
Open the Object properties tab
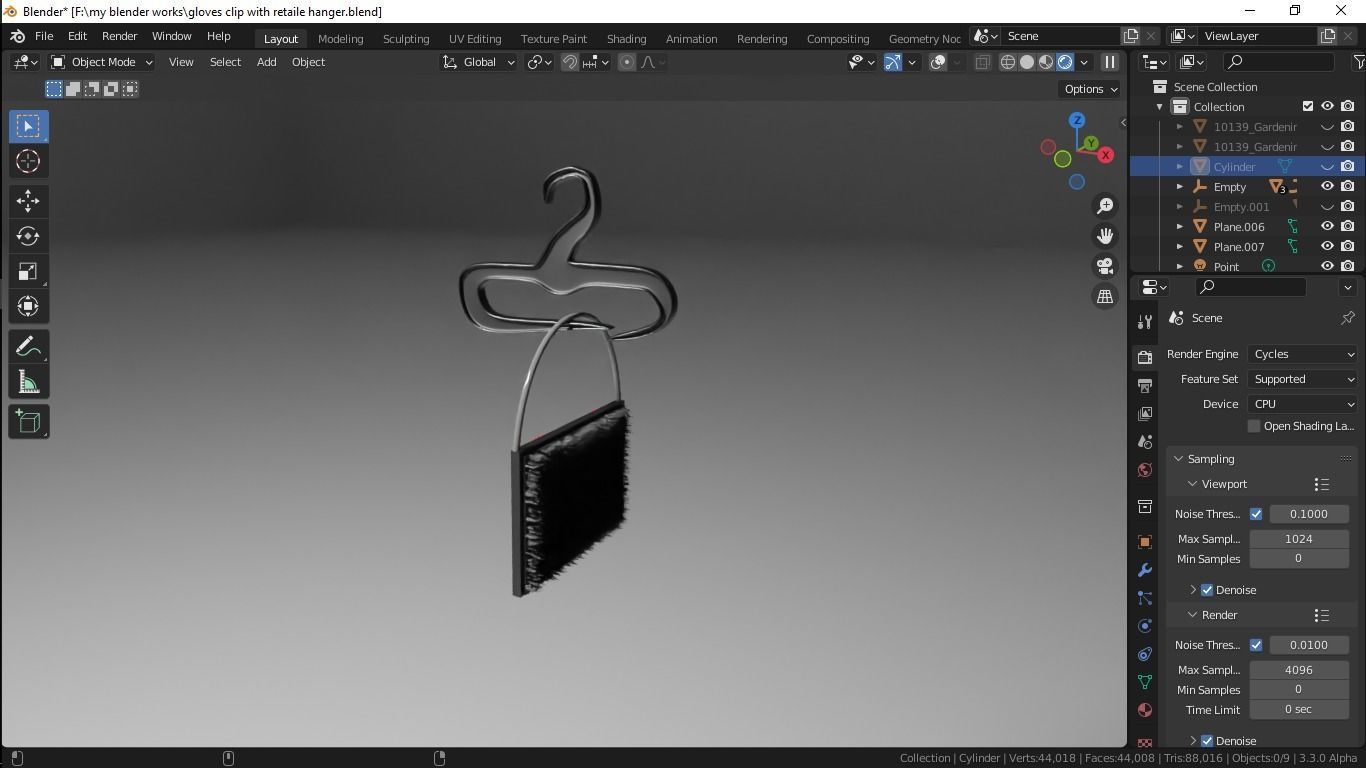click(1145, 542)
